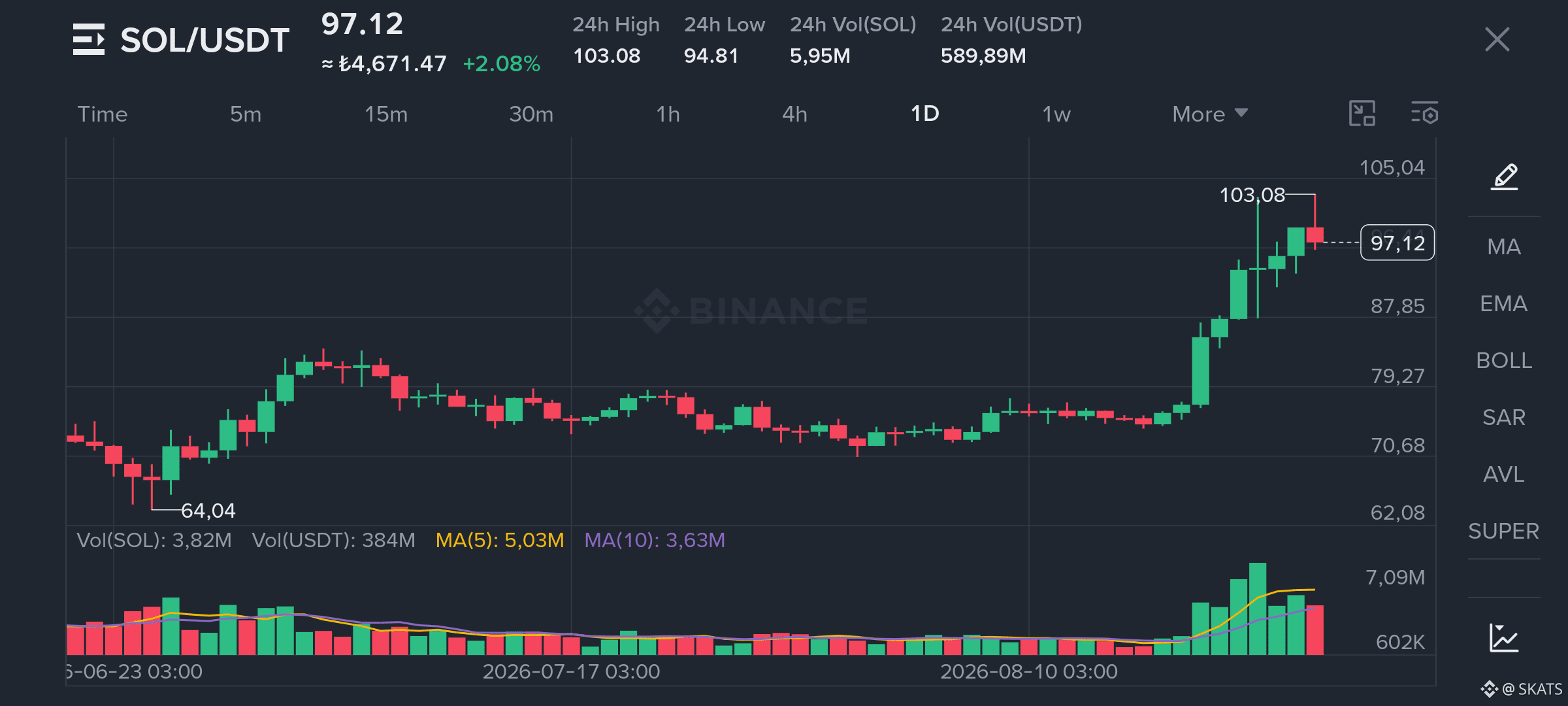Click the Vol(USDT): 384M label
The image size is (1568, 706).
pyautogui.click(x=334, y=540)
